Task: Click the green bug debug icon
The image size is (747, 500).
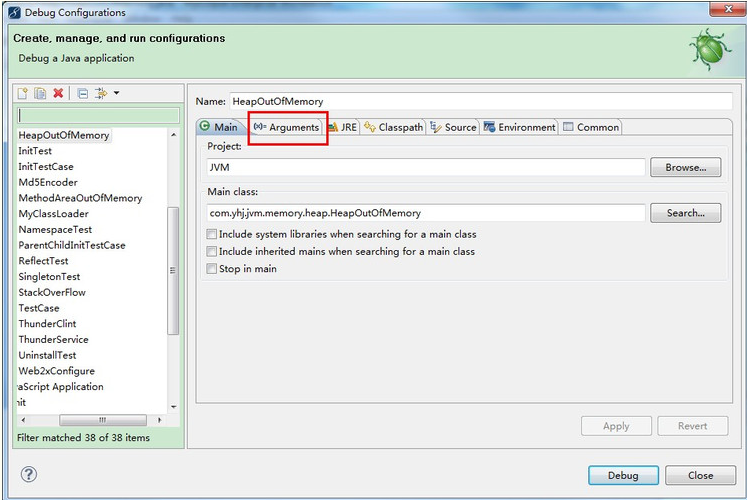Action: tap(708, 50)
